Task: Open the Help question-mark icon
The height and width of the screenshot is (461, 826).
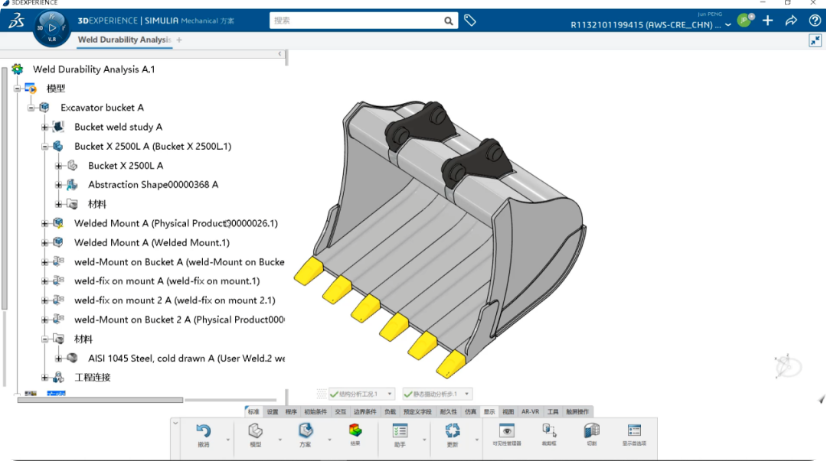Action: pos(814,21)
